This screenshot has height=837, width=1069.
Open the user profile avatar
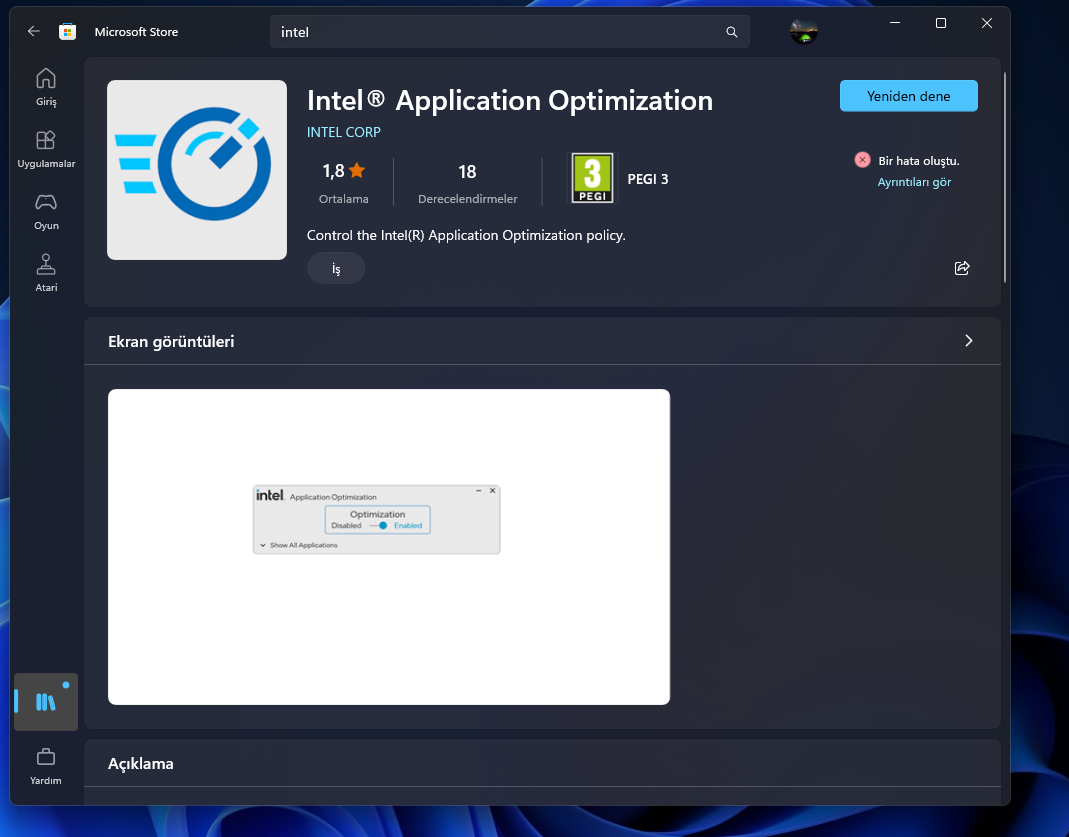pos(803,31)
